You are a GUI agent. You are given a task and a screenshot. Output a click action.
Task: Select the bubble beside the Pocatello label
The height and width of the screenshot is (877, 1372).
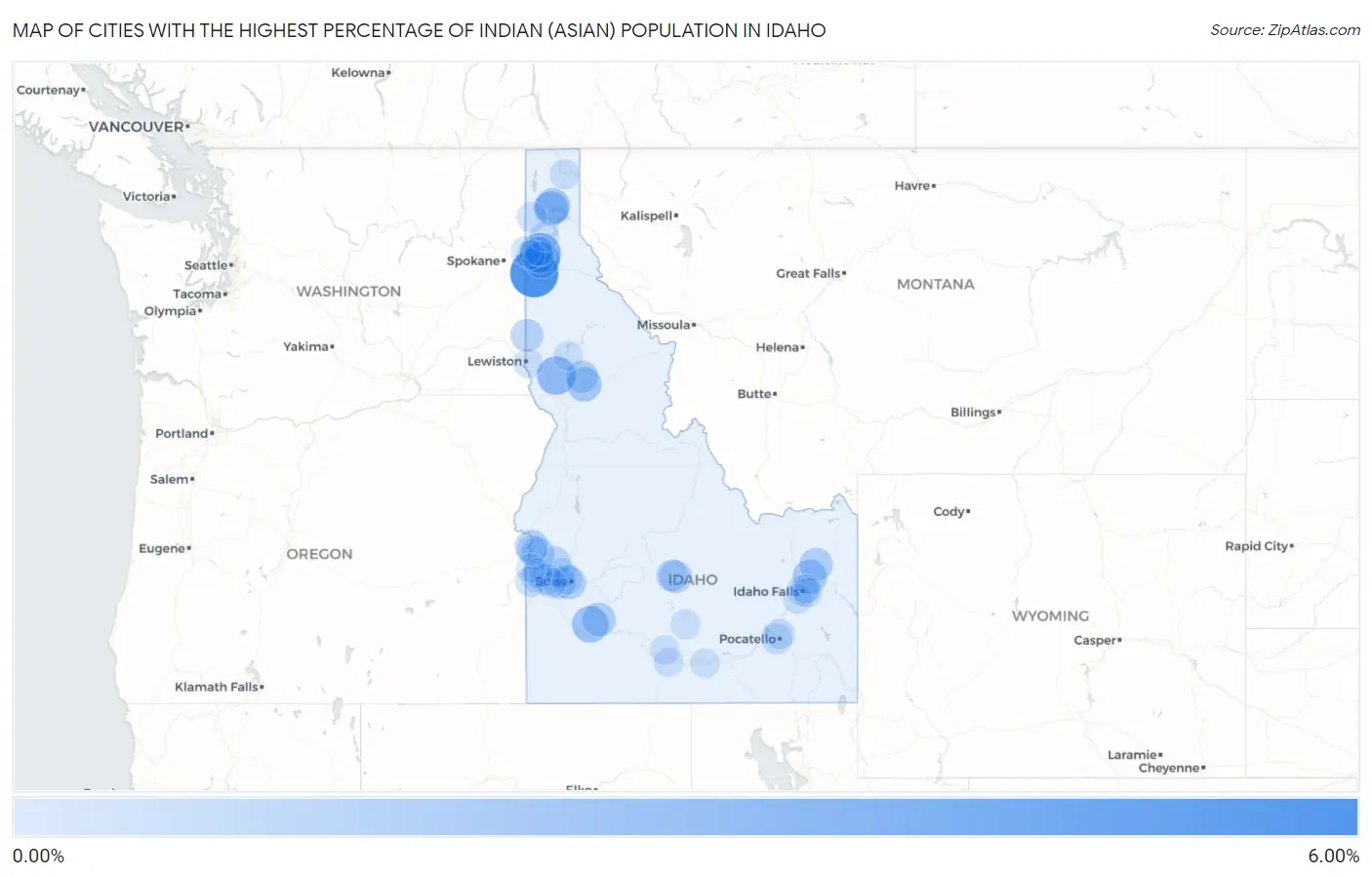coord(778,636)
